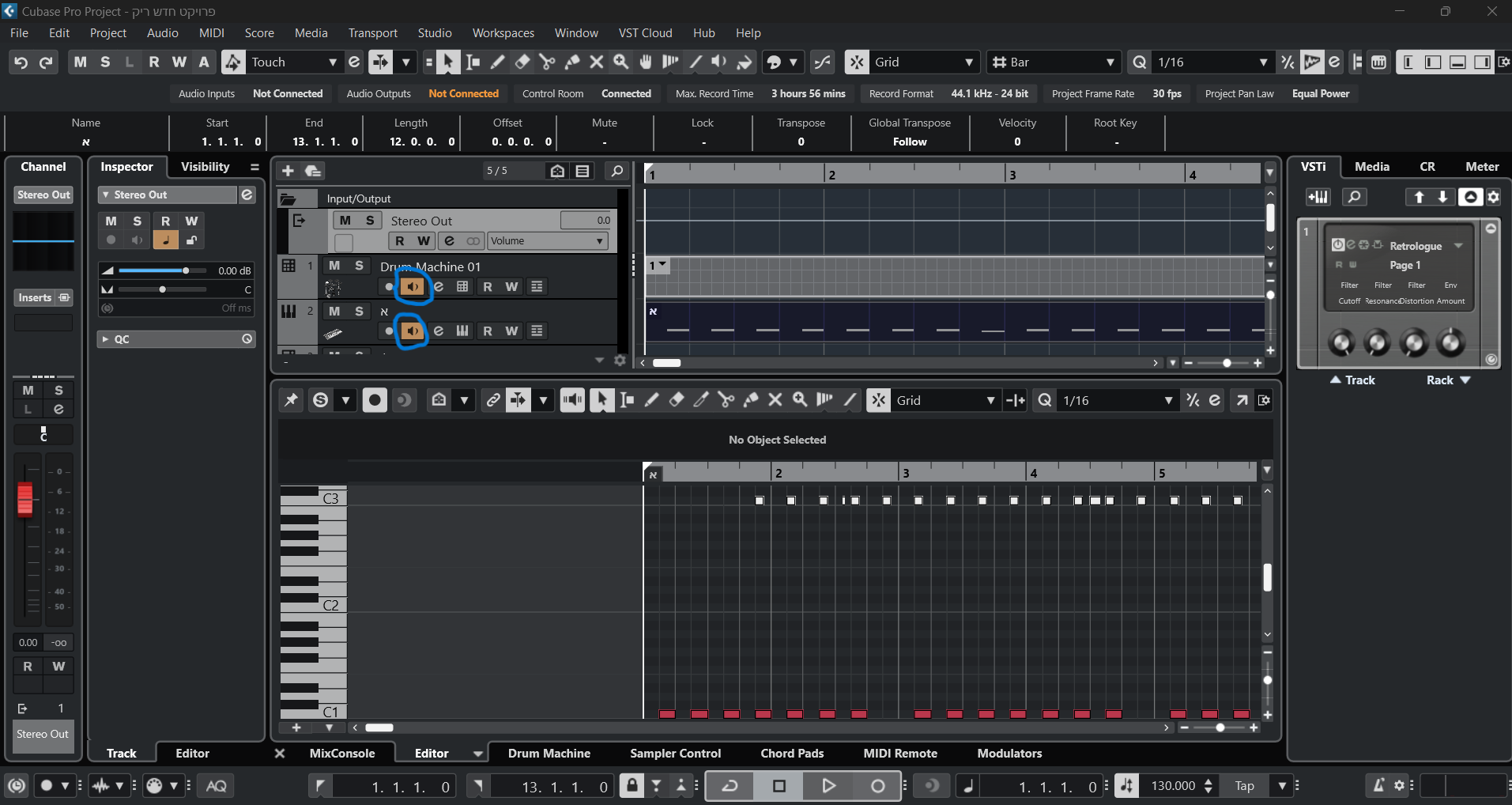Click the Stop button in transport

point(779,785)
